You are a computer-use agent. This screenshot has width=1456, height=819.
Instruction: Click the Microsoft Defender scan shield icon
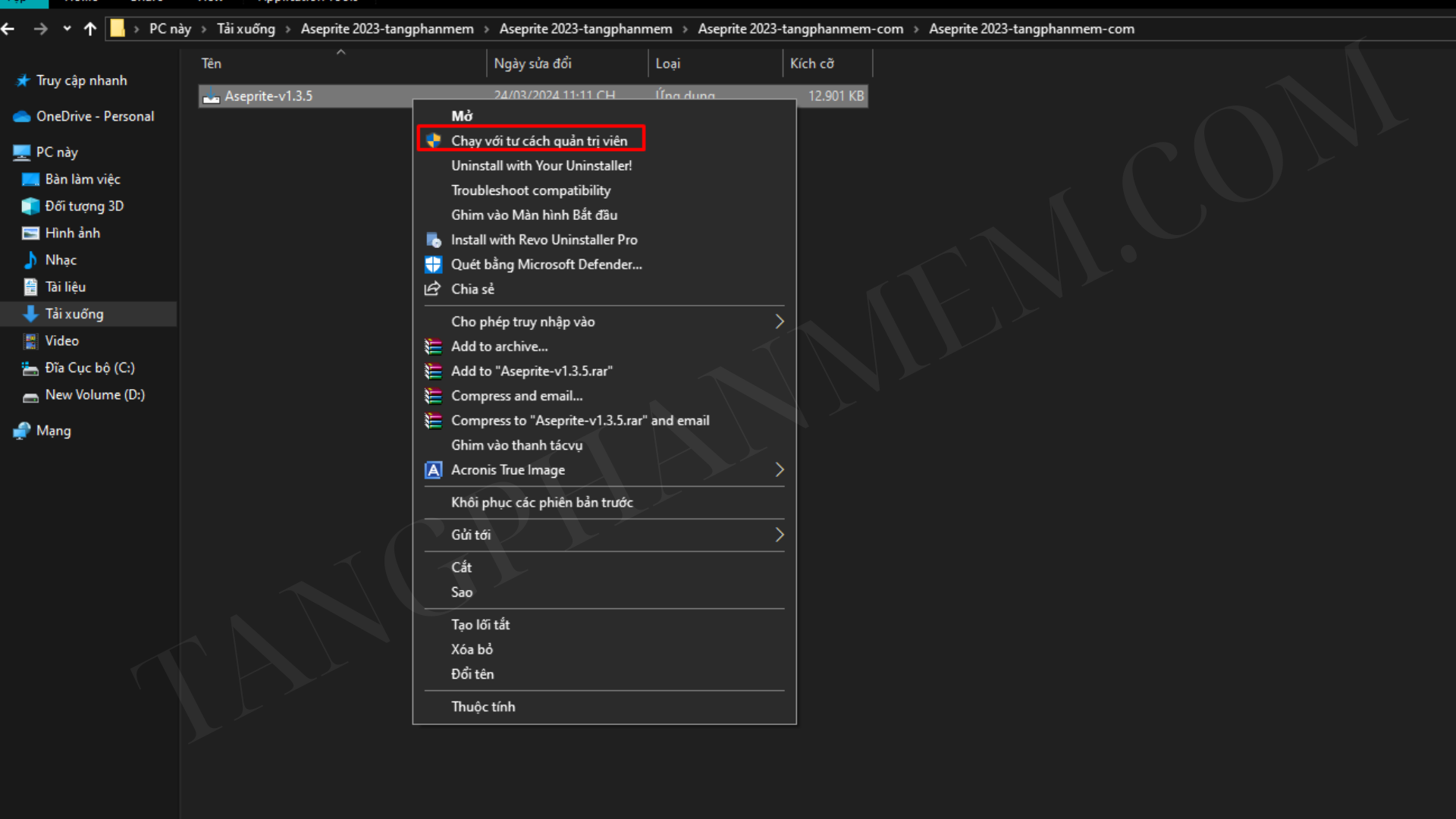433,265
